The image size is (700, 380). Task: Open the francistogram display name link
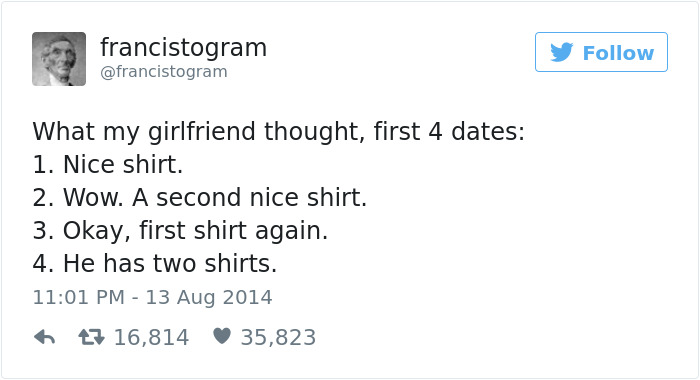[183, 48]
